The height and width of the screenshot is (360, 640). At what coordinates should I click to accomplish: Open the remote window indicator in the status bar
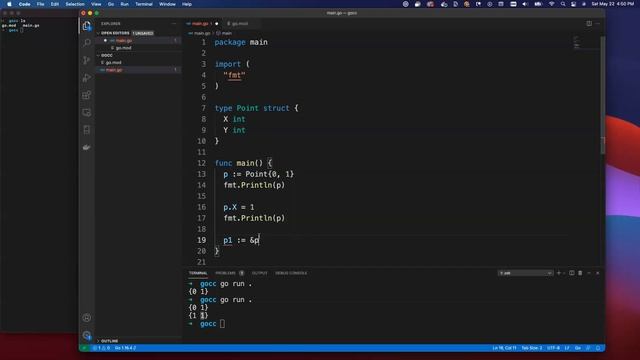[84, 348]
